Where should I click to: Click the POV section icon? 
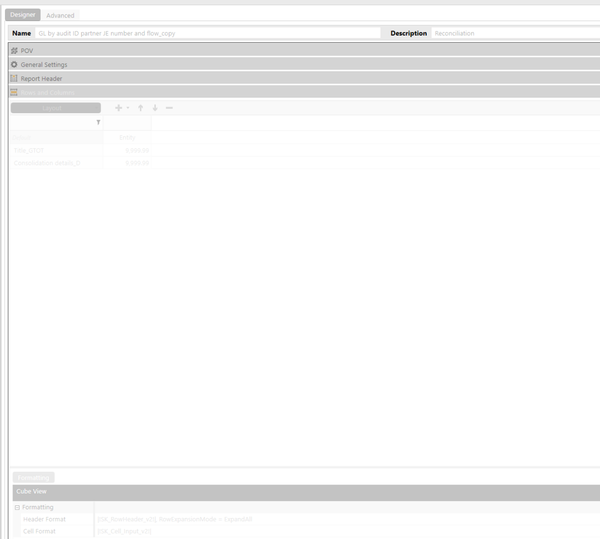click(14, 50)
